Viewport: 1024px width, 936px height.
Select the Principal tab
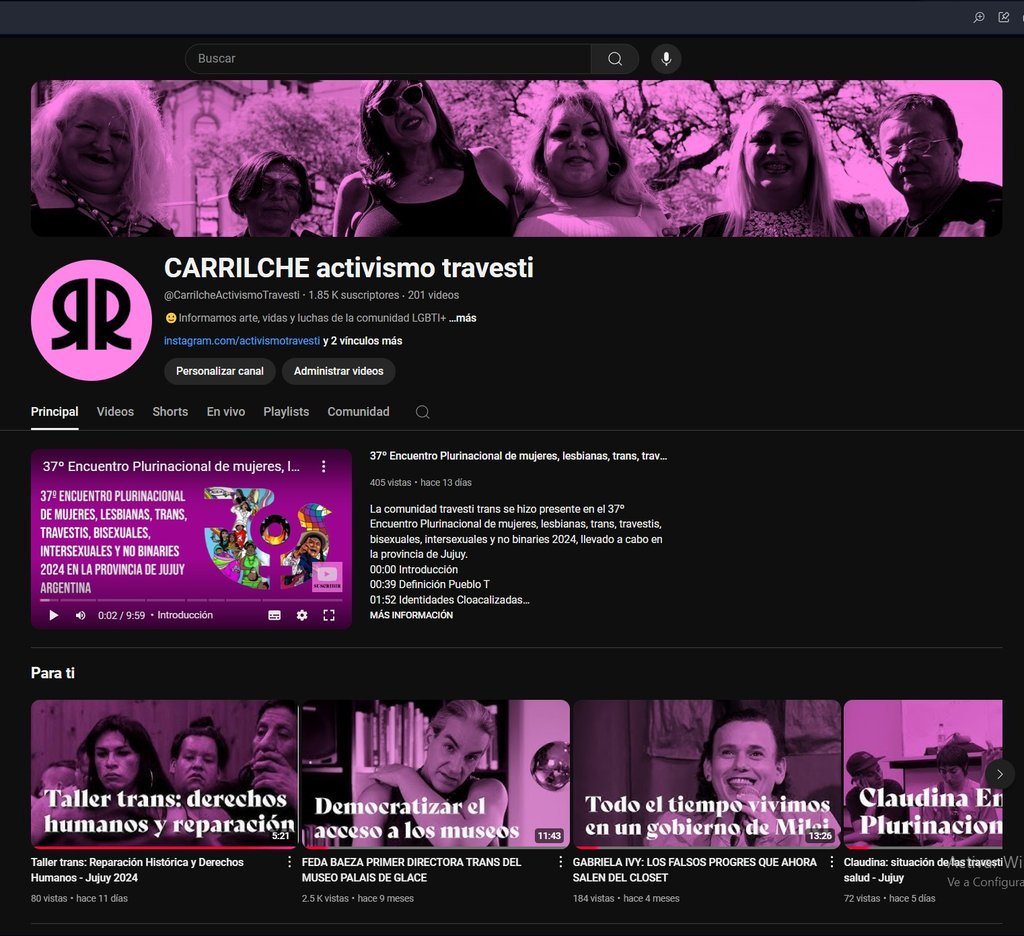[x=54, y=412]
